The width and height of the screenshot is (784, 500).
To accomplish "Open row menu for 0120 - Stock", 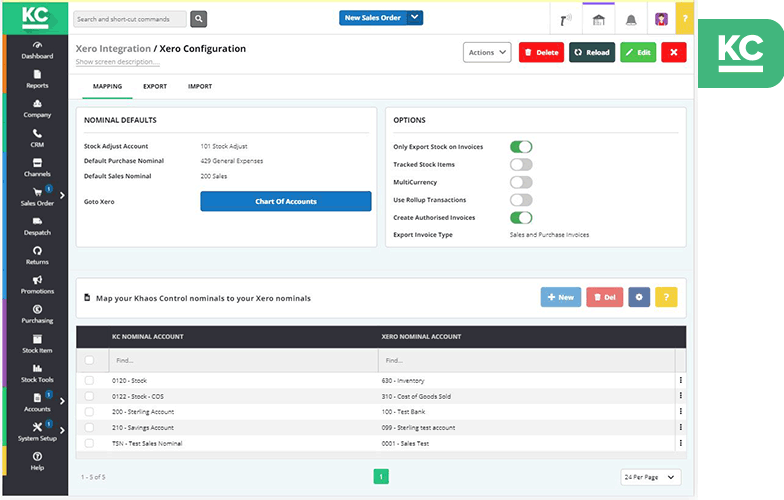I will (680, 380).
